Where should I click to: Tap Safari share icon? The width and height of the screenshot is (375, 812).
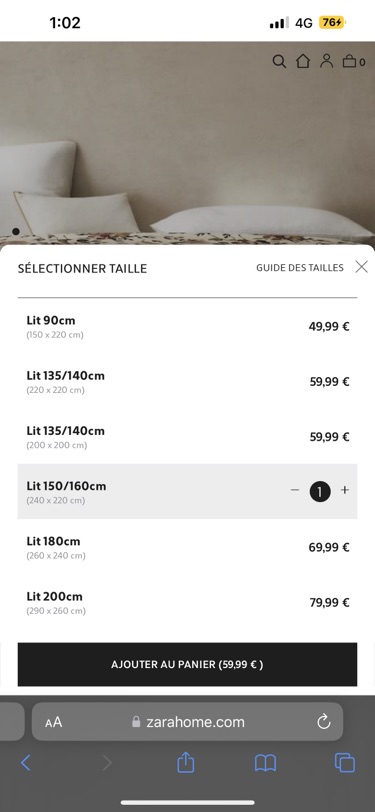tap(185, 762)
